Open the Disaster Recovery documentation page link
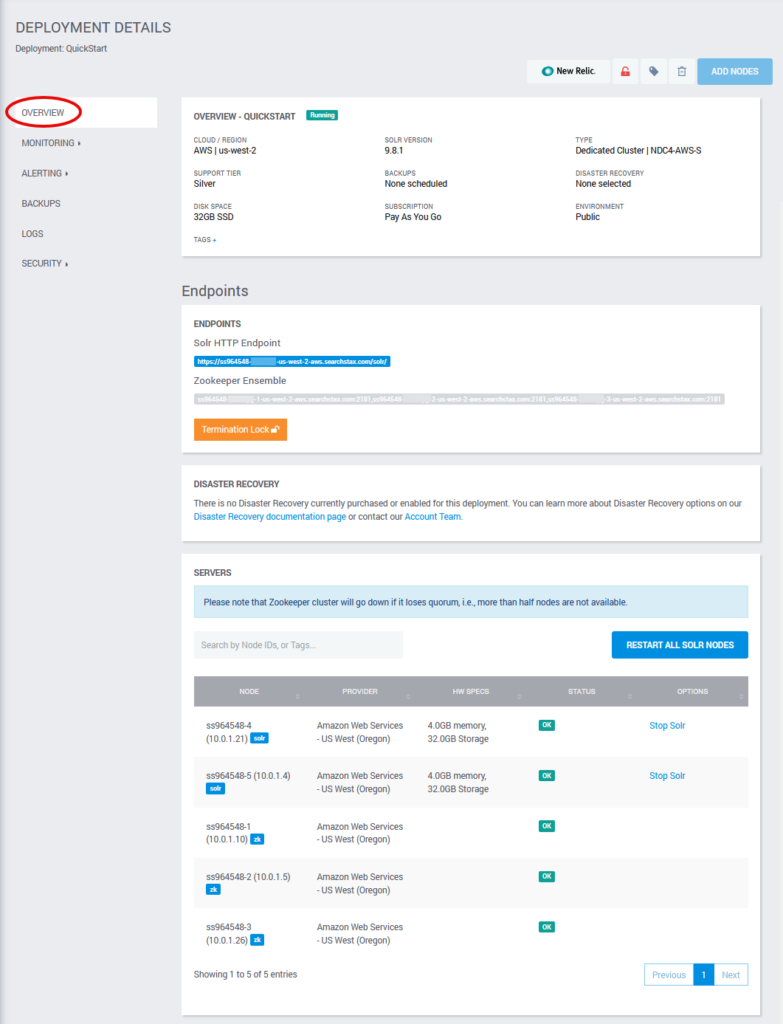 (x=270, y=517)
